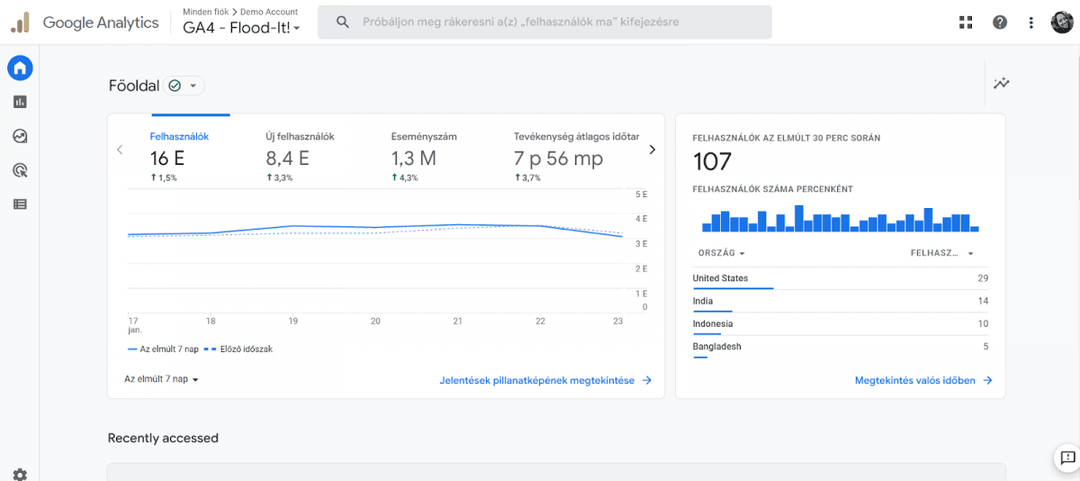Click the users-per-minute bar chart
This screenshot has height=481, width=1080.
pyautogui.click(x=840, y=220)
